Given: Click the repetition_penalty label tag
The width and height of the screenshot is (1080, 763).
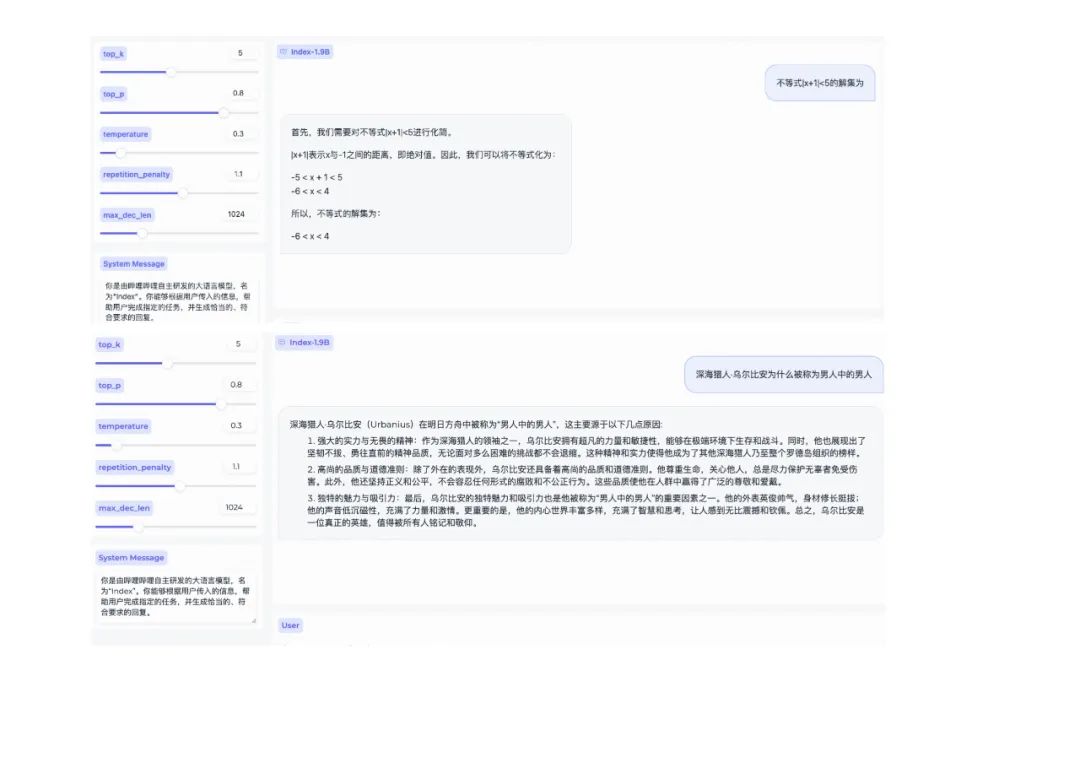Looking at the screenshot, I should (136, 174).
